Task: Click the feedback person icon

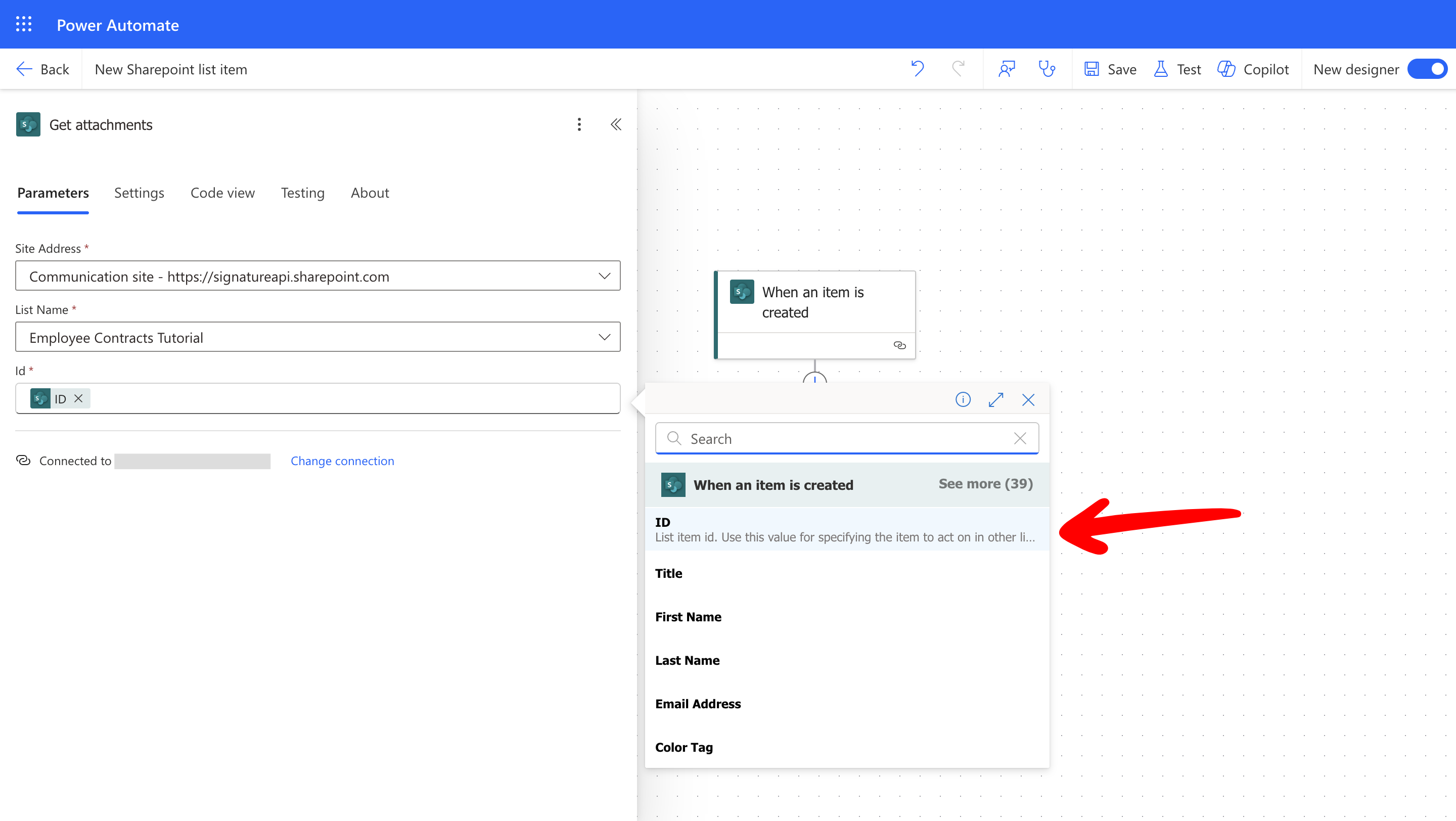Action: pos(1006,69)
